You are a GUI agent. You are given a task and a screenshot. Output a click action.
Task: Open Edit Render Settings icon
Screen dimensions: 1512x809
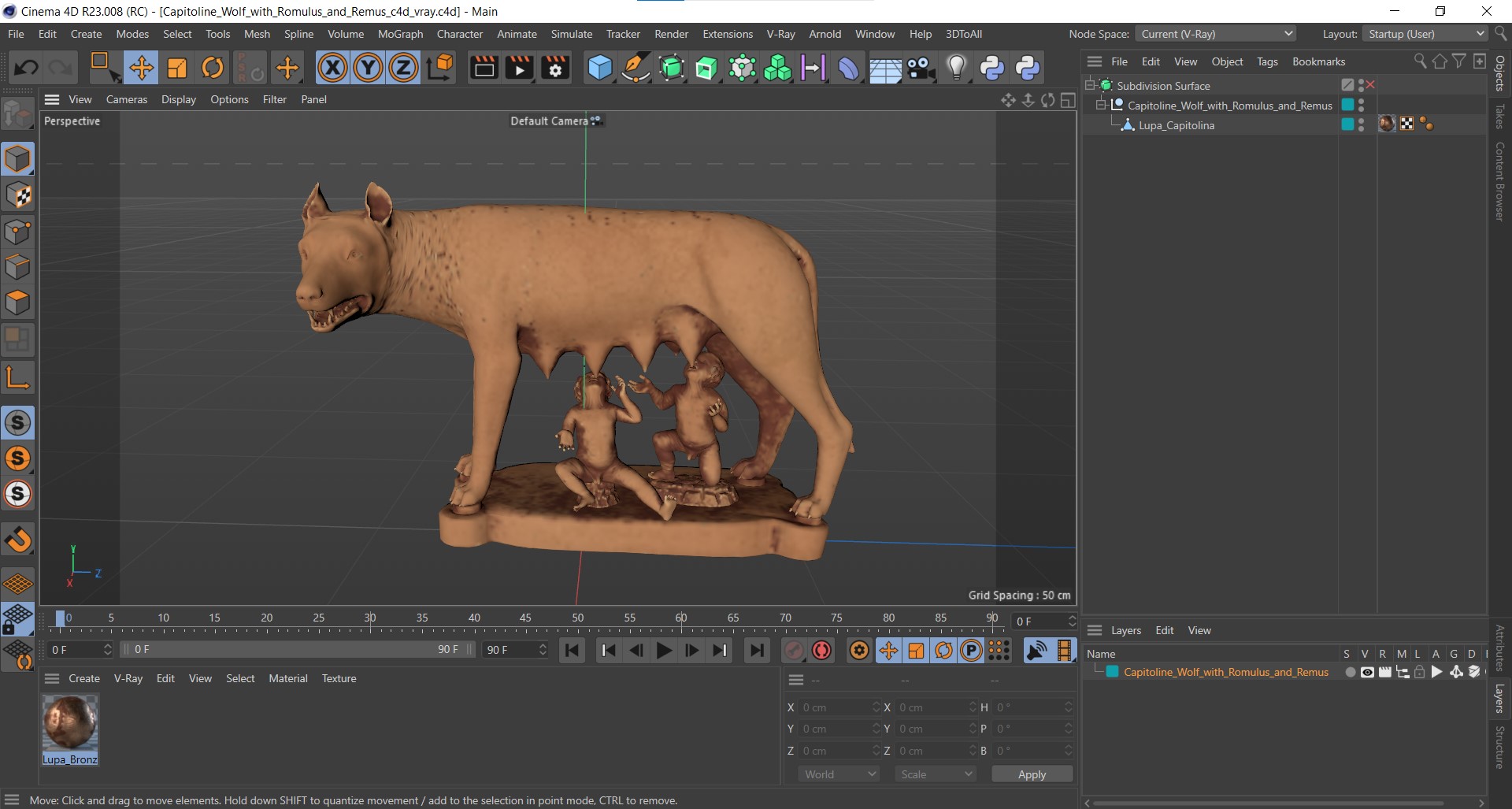tap(555, 68)
